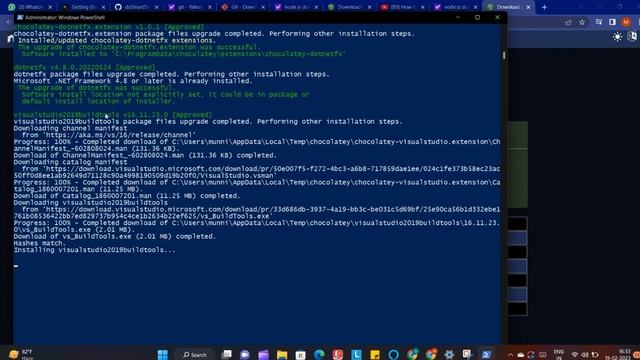640x360 pixels.
Task: Click the volume speaker tray icon
Action: coord(585,355)
